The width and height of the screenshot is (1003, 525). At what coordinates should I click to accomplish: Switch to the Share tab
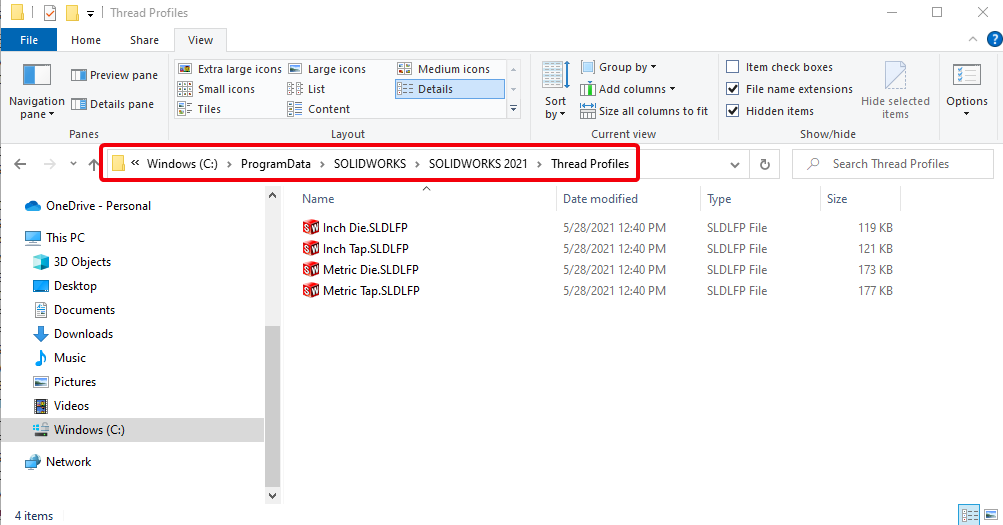click(x=144, y=40)
